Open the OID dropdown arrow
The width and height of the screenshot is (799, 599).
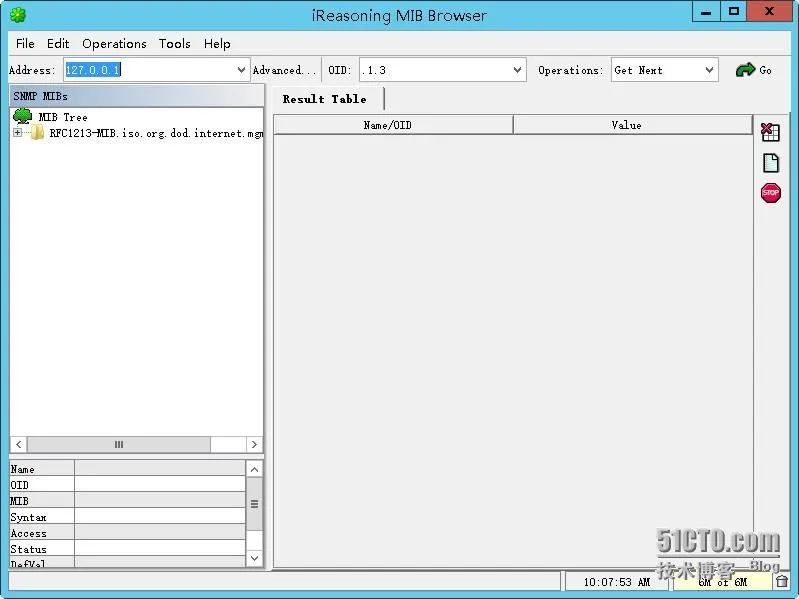[x=517, y=70]
